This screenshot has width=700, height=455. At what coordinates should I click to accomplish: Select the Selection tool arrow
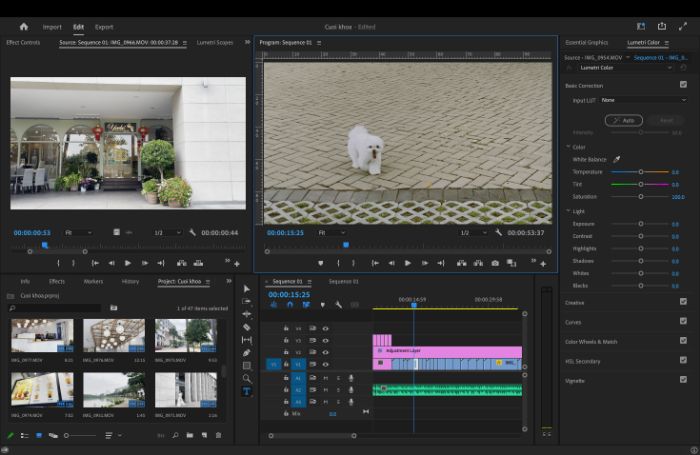coord(246,289)
